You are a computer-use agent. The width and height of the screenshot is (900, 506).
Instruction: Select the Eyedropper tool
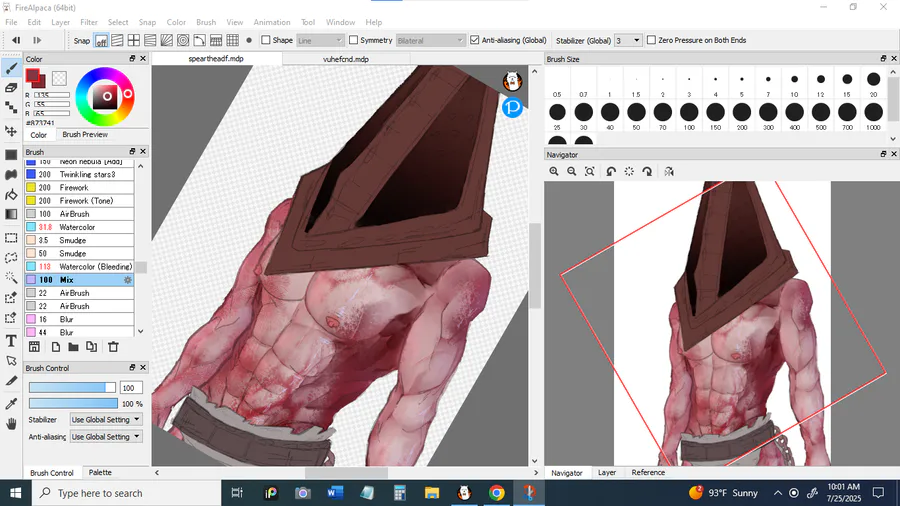[x=11, y=404]
